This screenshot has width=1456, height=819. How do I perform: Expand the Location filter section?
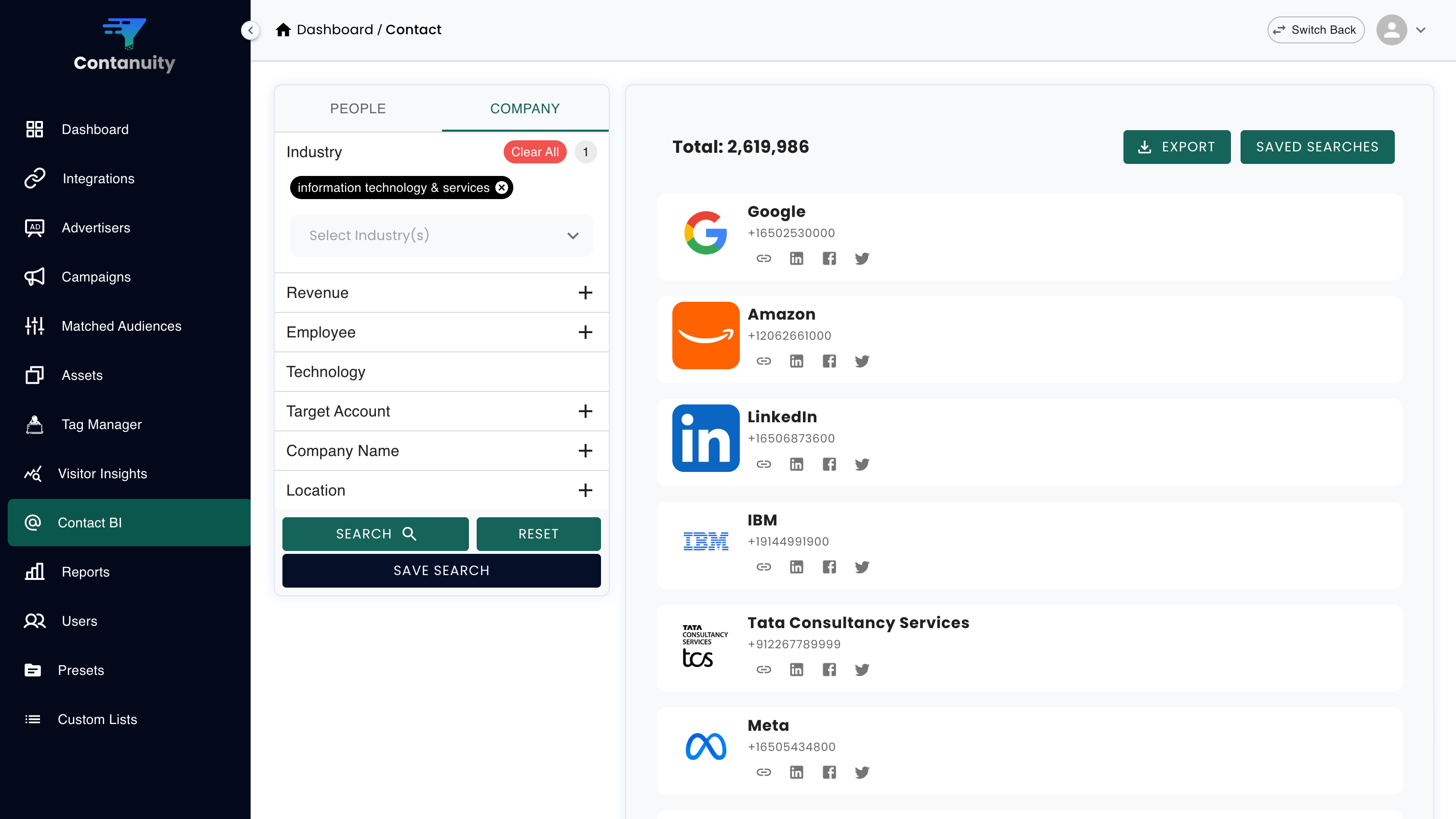585,490
